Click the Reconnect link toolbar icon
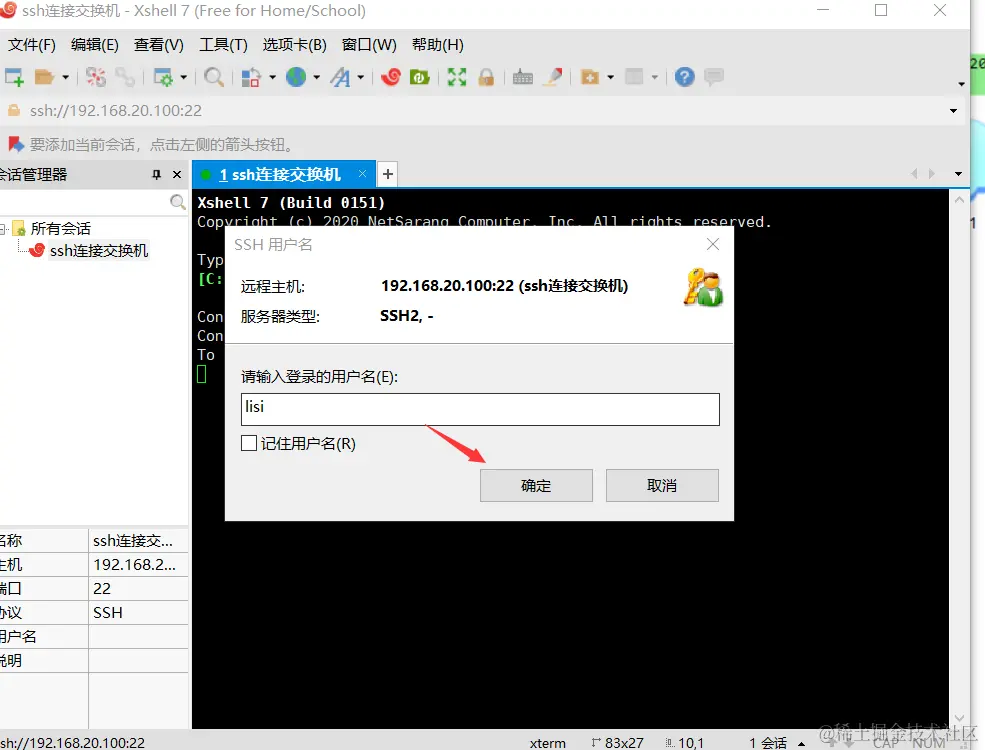 coord(125,77)
